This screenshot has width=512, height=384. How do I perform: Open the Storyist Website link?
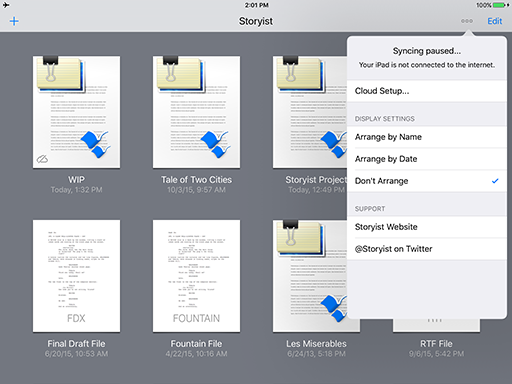[427, 227]
